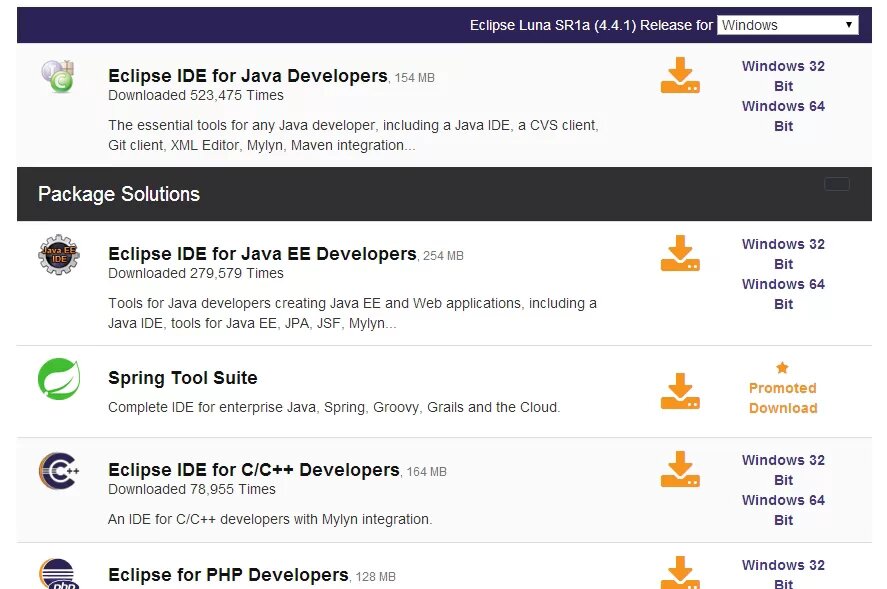Open the Spring Tool Suite title

coord(183,377)
